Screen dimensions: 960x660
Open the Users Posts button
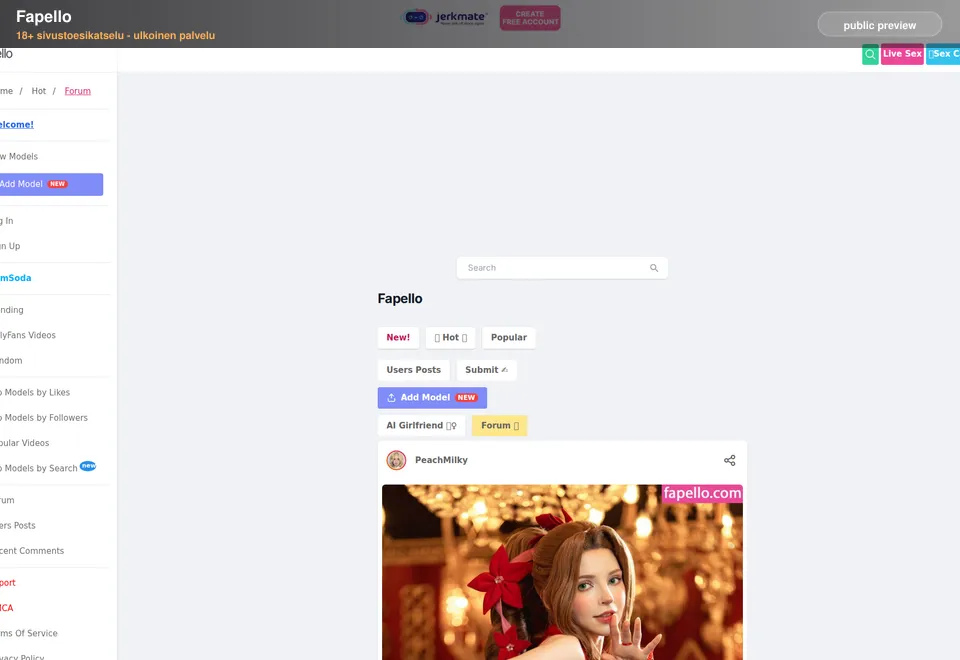[x=413, y=370]
